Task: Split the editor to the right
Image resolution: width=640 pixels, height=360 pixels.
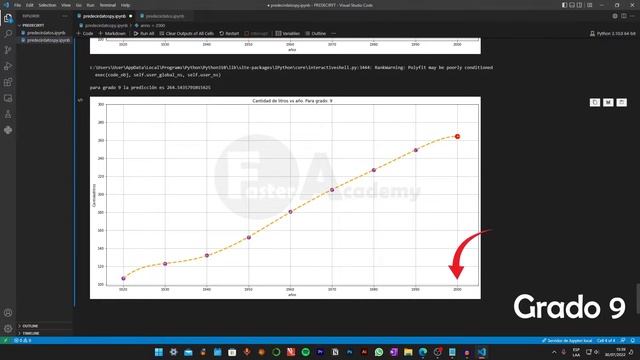Action: pos(624,16)
